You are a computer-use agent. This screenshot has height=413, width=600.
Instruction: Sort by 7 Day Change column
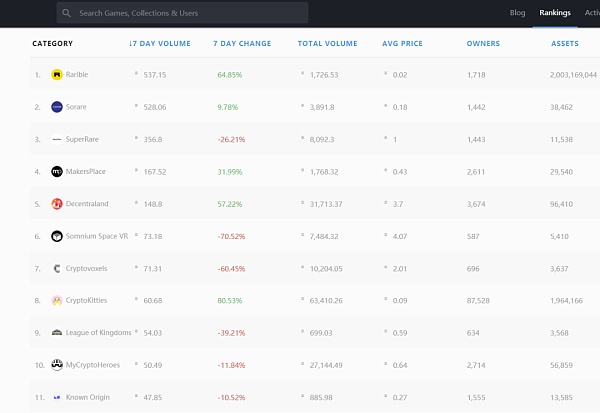tap(243, 44)
